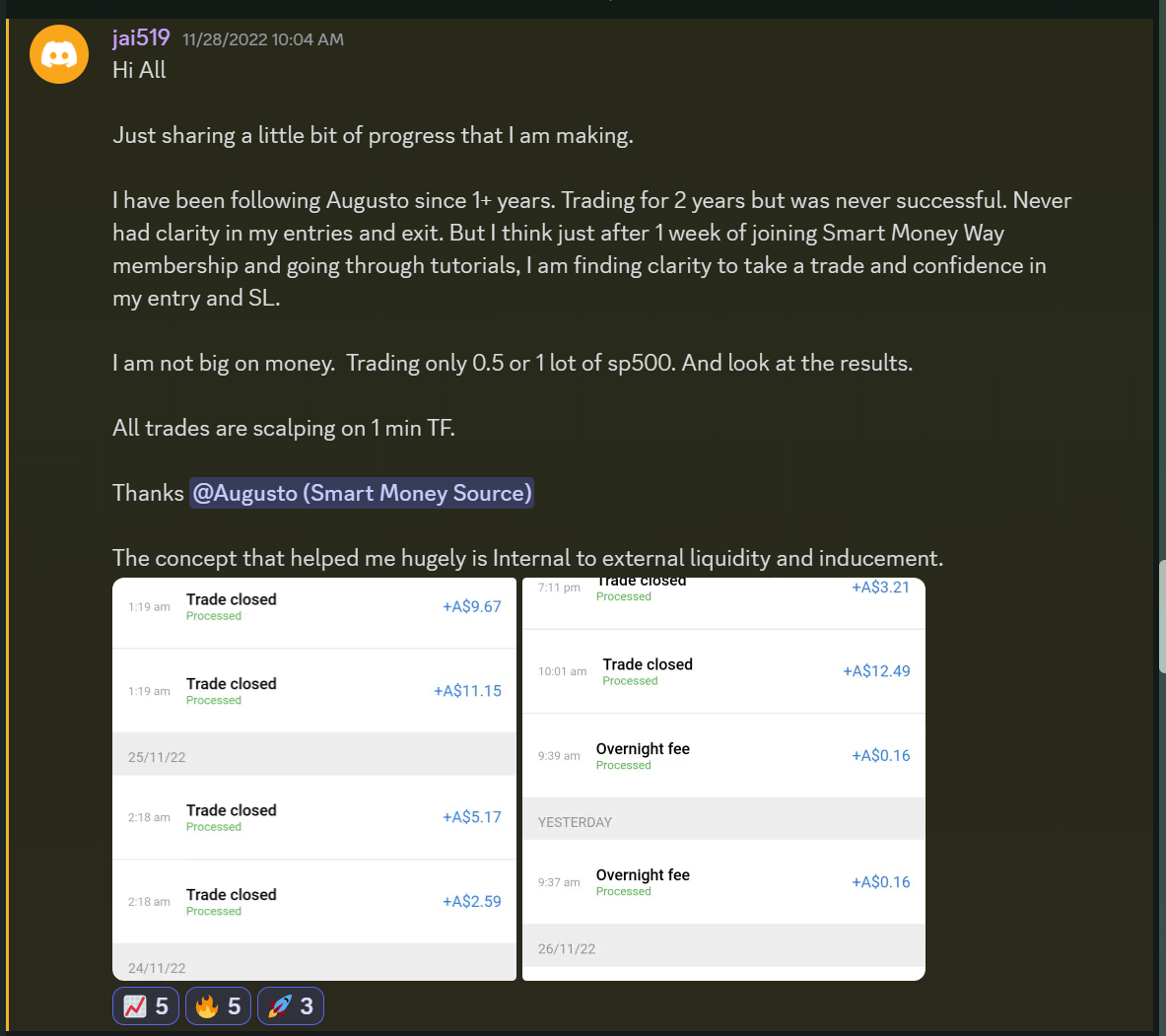Click the +A$3.21 trade amount
The image size is (1166, 1036).
tap(880, 587)
